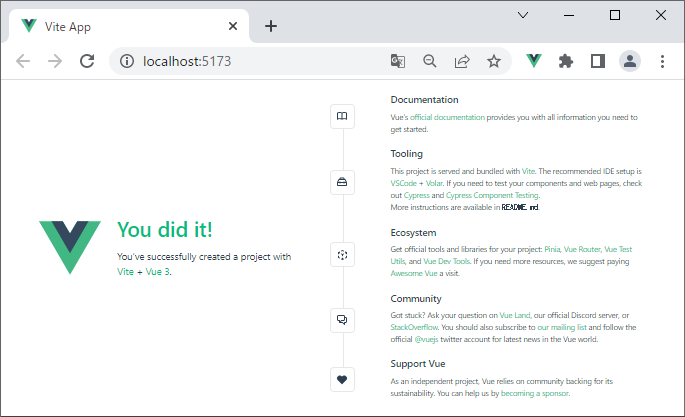Viewport: 685px width, 417px height.
Task: Open the Vue Dev Tools link
Action: (x=446, y=261)
